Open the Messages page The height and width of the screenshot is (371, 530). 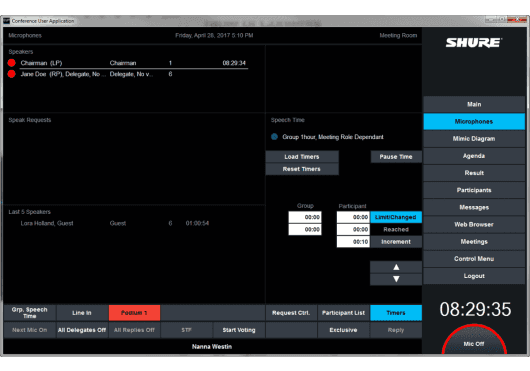tap(474, 207)
